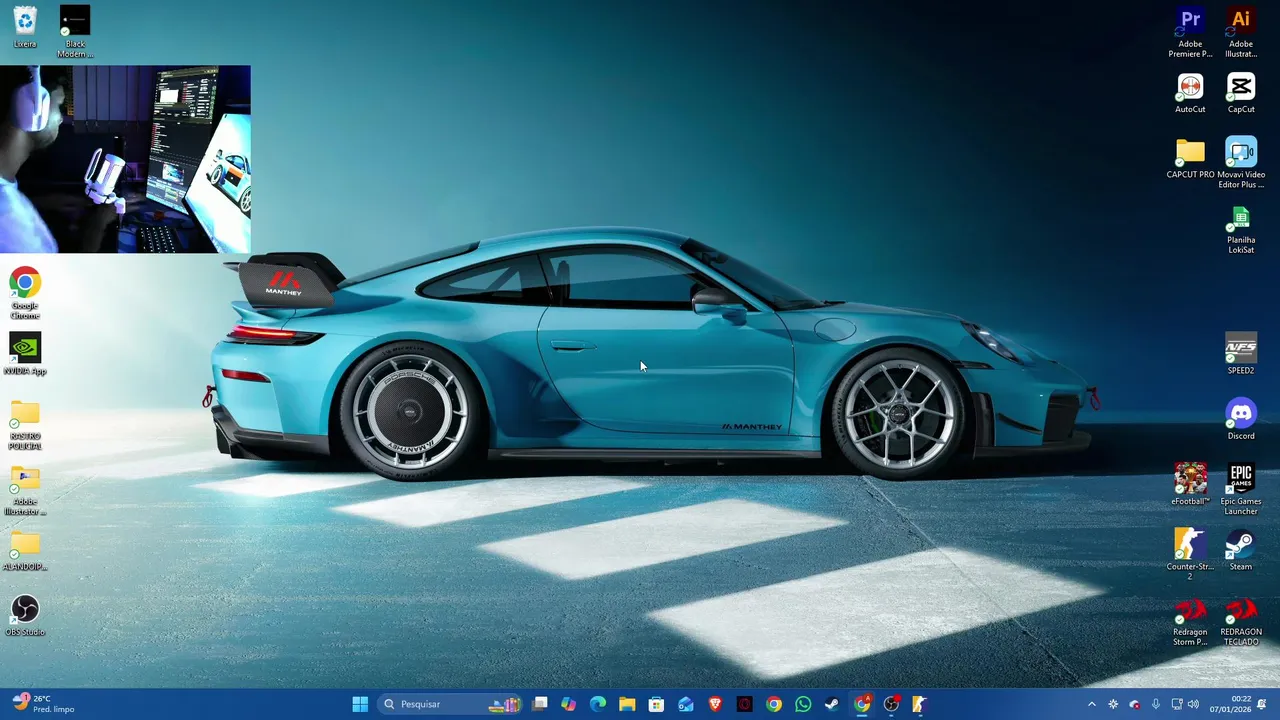Click the sun-shaped system tray icon
Viewport: 1280px width, 720px height.
pos(1113,704)
